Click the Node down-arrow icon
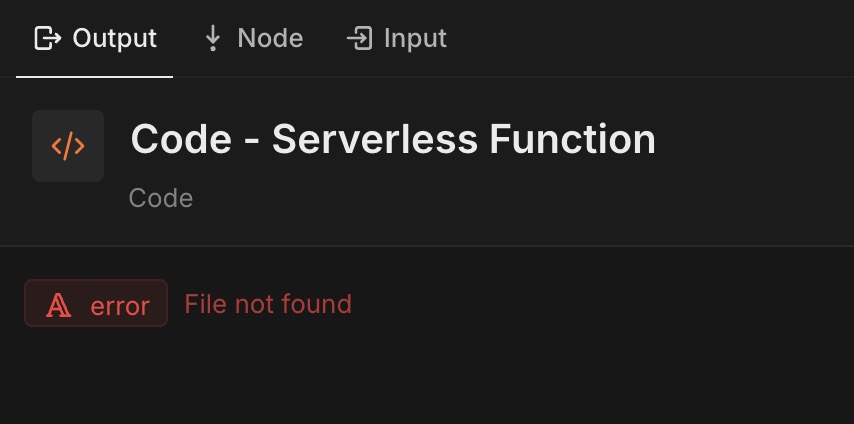 [x=213, y=39]
